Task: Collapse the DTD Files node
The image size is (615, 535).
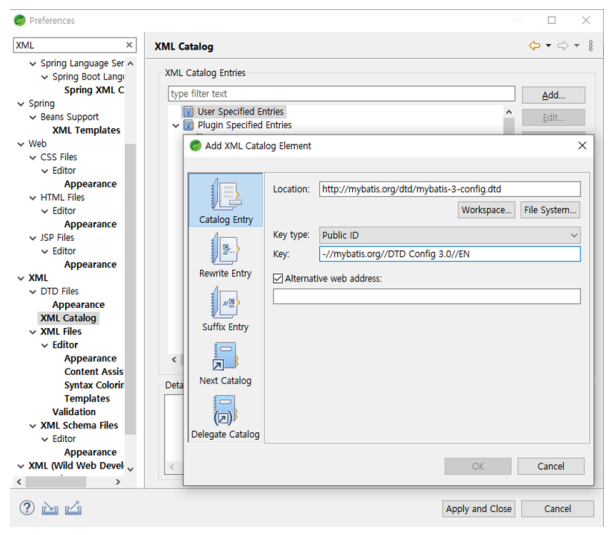Action: point(33,292)
